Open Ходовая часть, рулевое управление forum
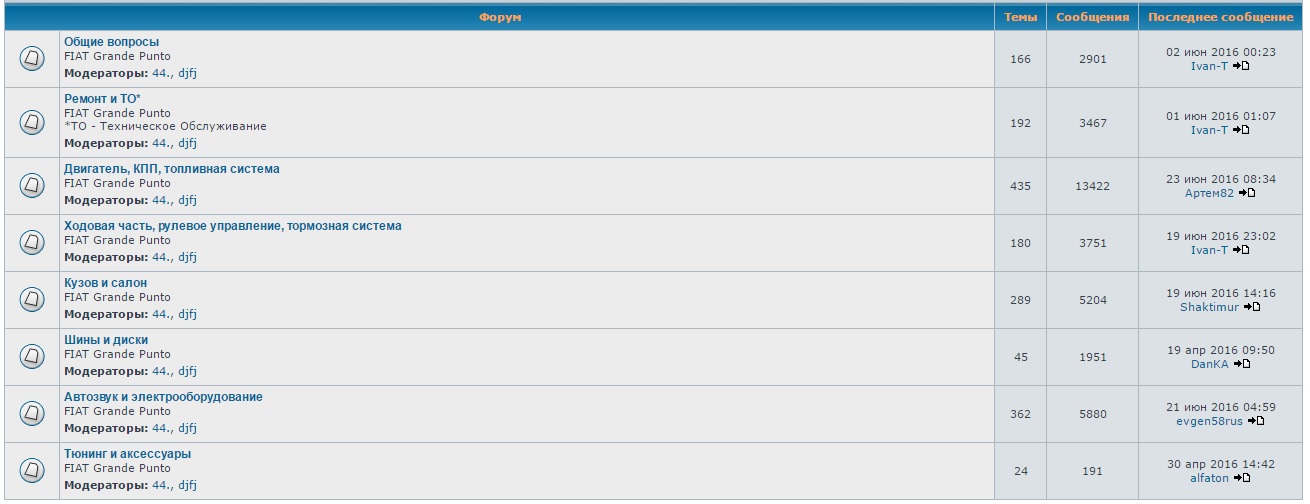1310x504 pixels. [x=232, y=226]
